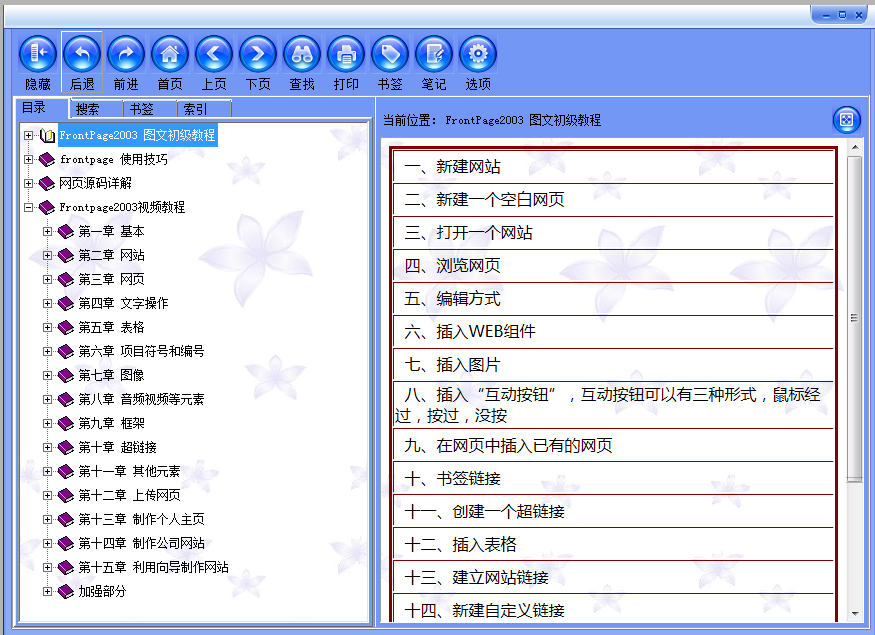875x635 pixels.
Task: Open the link 十二、插入表格
Action: (460, 544)
